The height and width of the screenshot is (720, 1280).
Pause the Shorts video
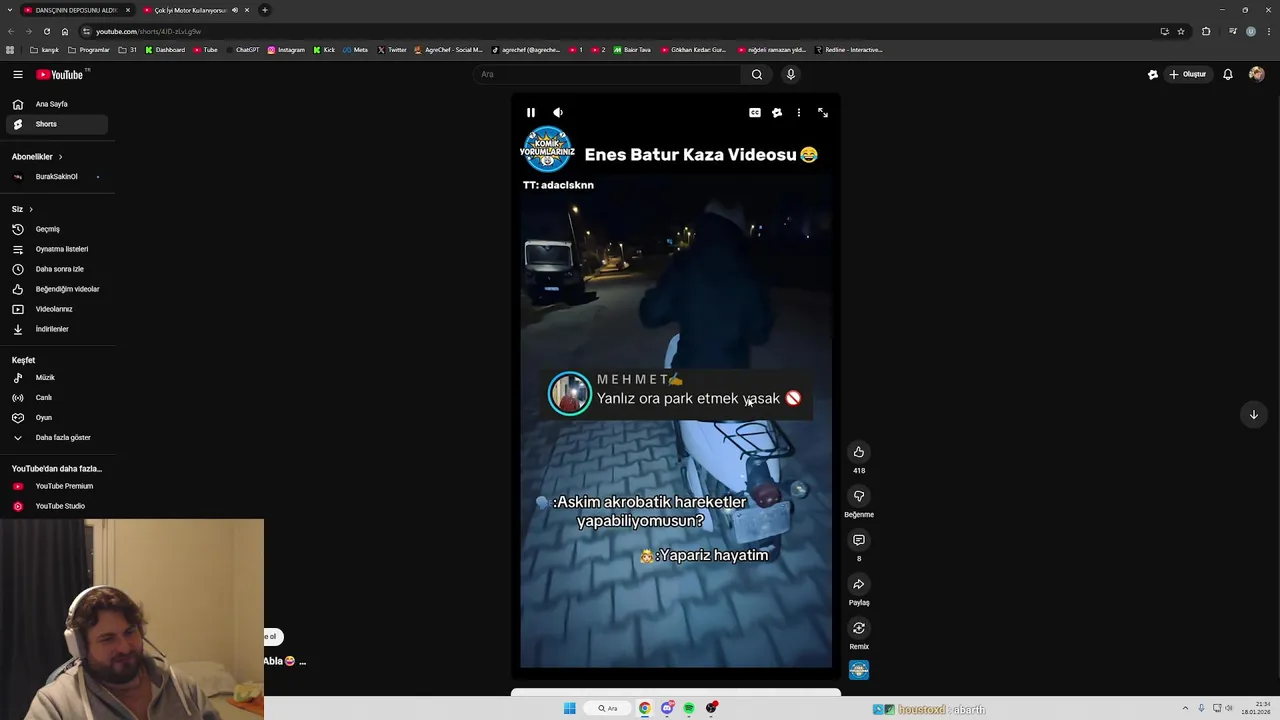[x=531, y=113]
